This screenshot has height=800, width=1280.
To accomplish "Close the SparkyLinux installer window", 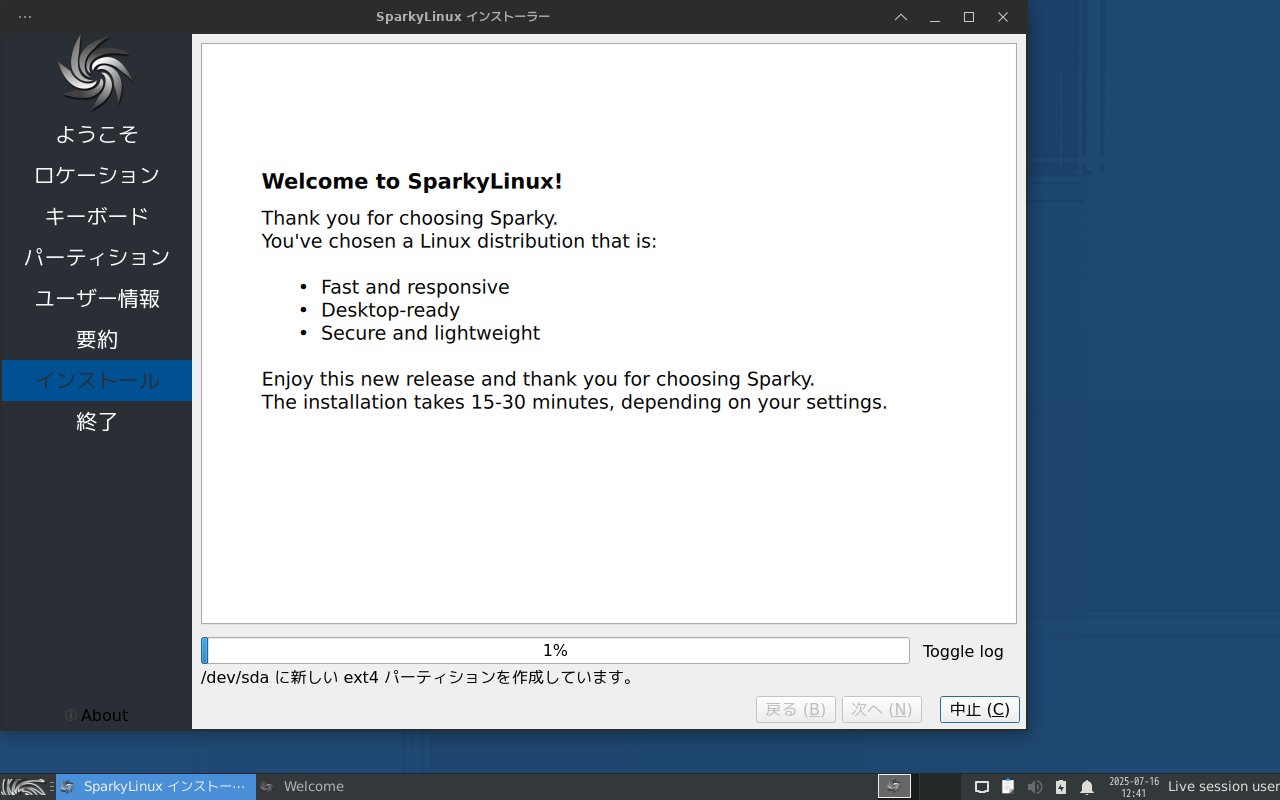I will 1003,17.
